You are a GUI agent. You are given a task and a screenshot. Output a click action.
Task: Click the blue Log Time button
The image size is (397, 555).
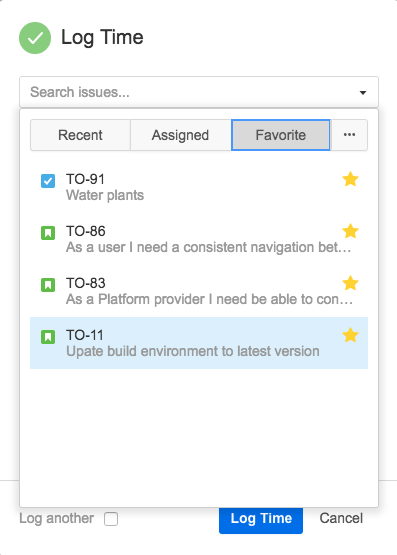point(261,520)
